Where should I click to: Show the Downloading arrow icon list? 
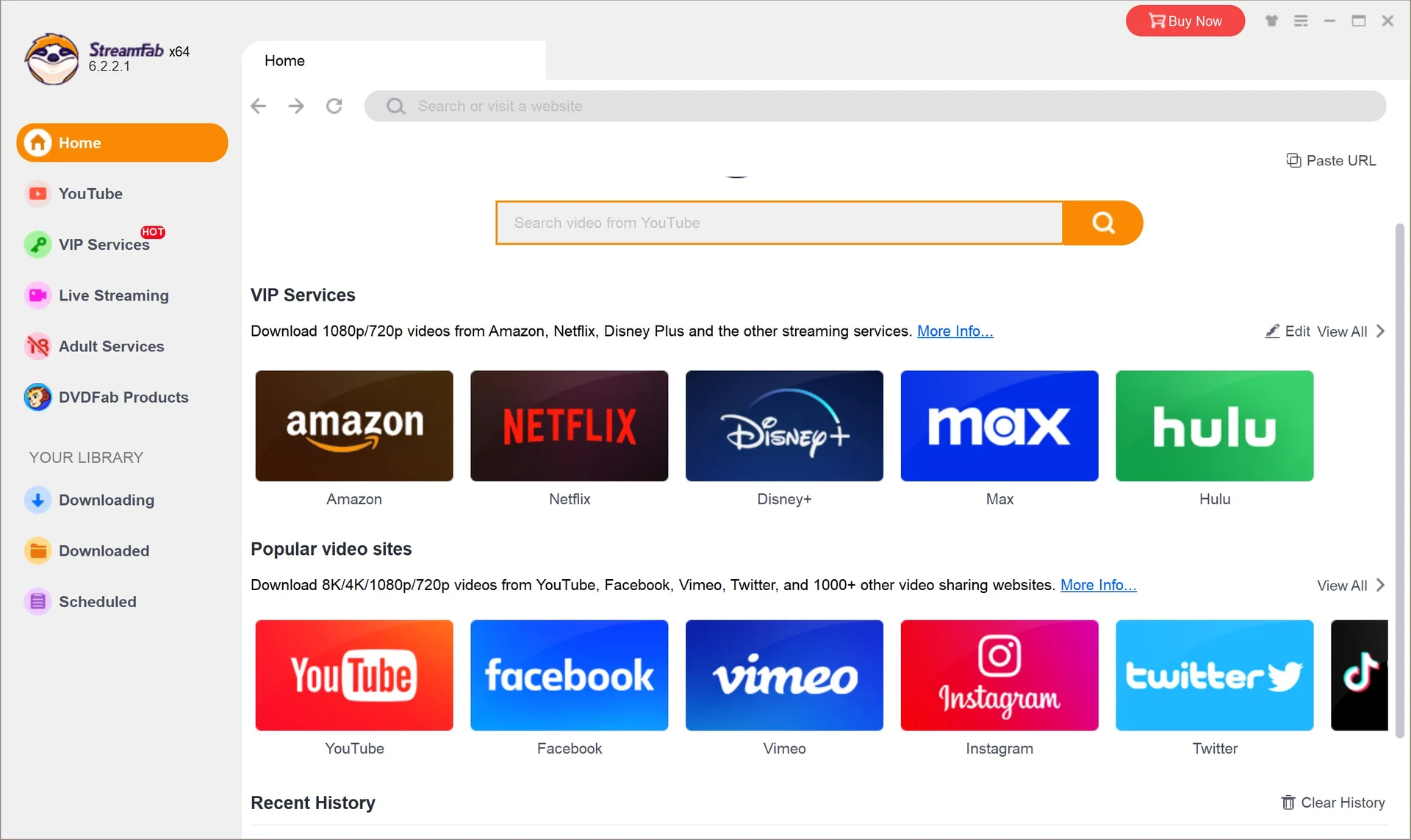point(37,500)
